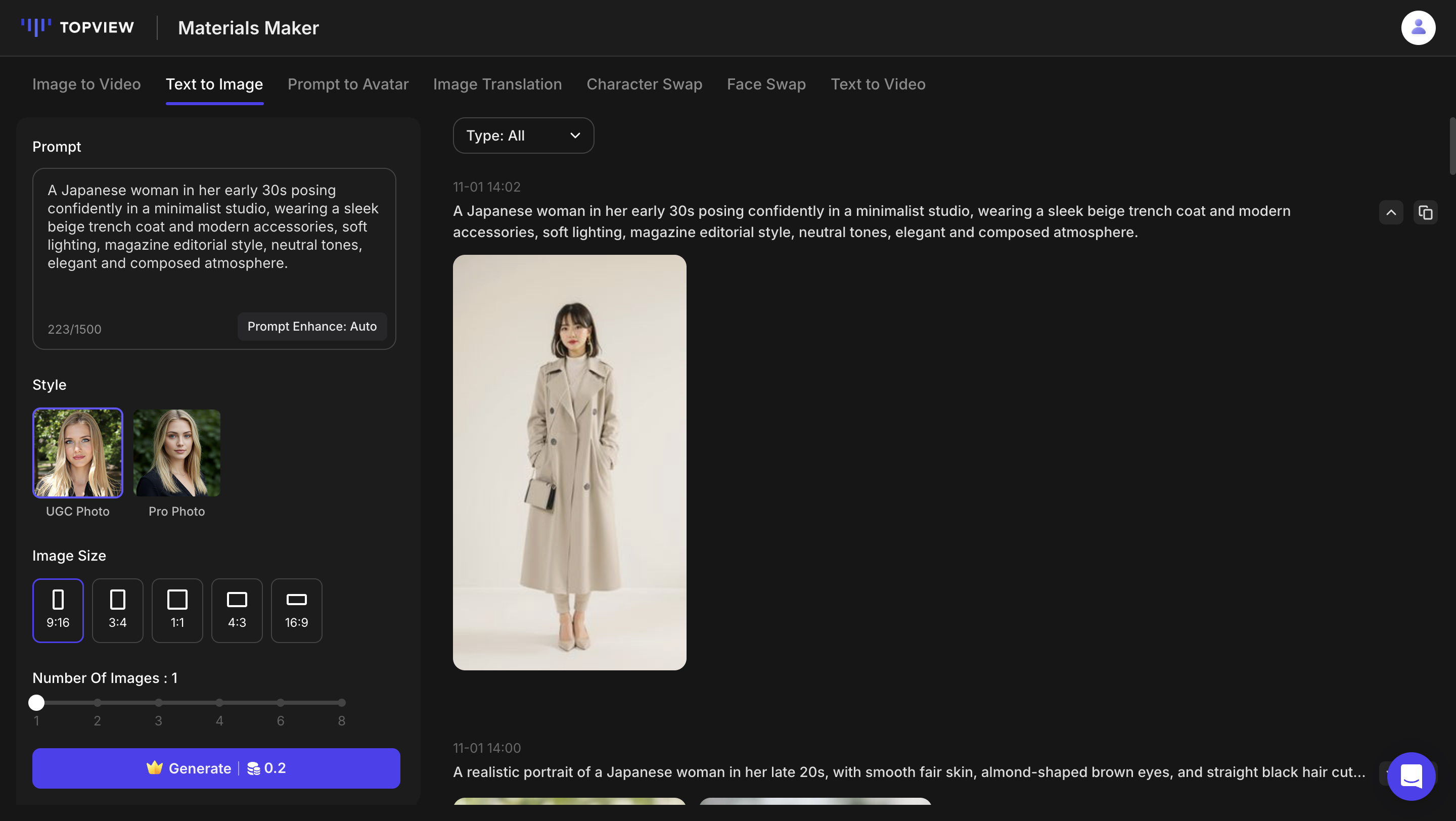Screen dimensions: 1456x821
Task: Select the Pro Photo style
Action: coord(177,452)
